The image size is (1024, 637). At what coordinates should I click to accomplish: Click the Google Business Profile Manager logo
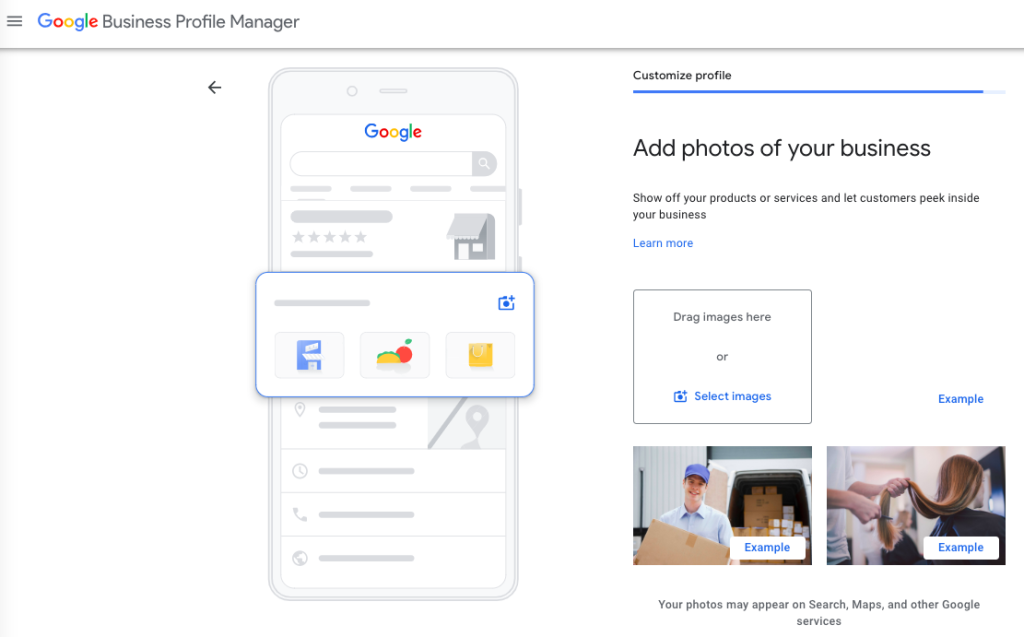(168, 21)
